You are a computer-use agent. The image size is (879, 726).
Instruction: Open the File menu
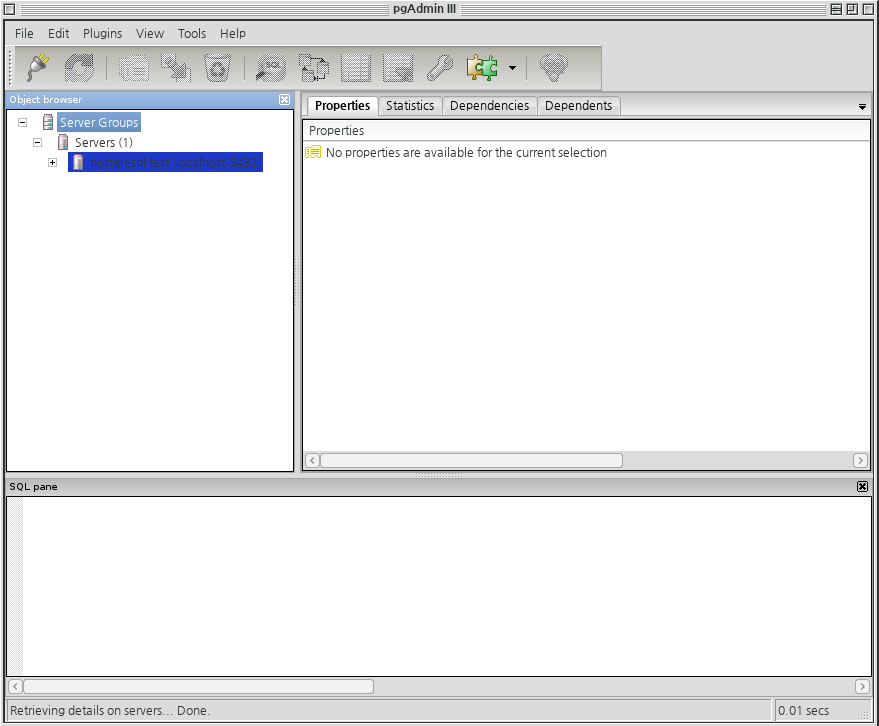[x=24, y=34]
